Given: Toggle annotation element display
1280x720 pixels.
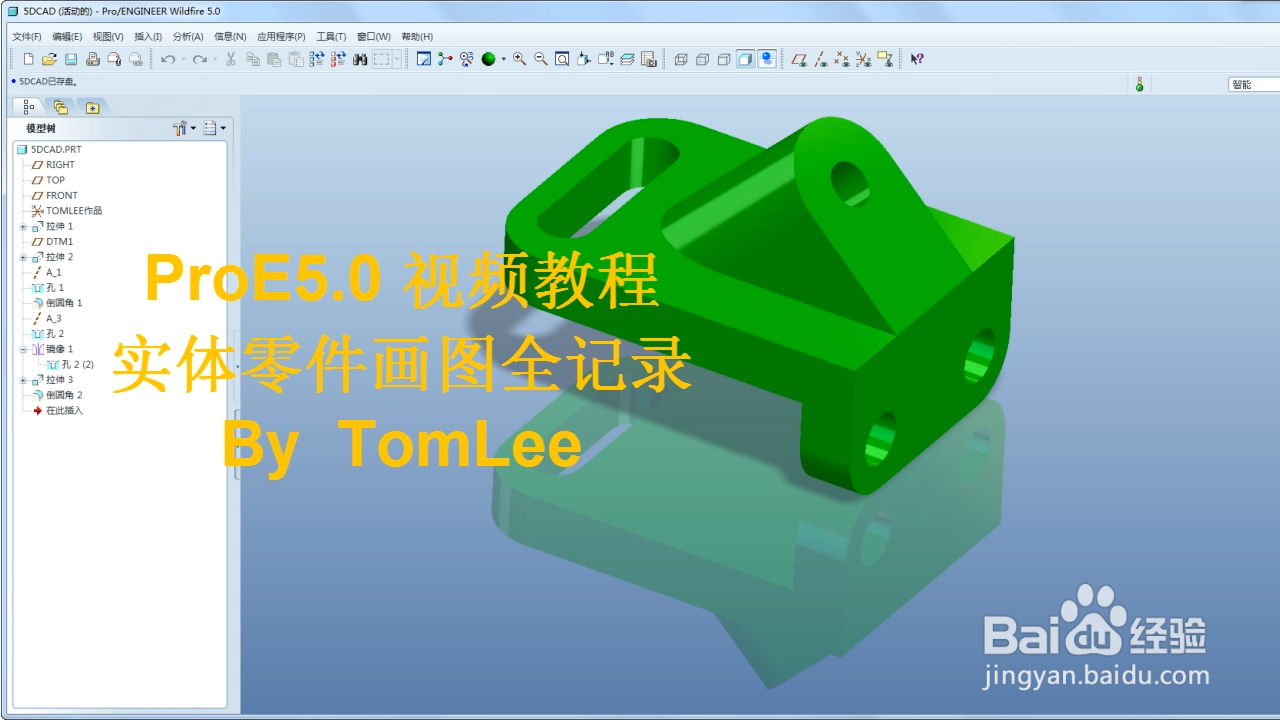Looking at the screenshot, I should [885, 59].
